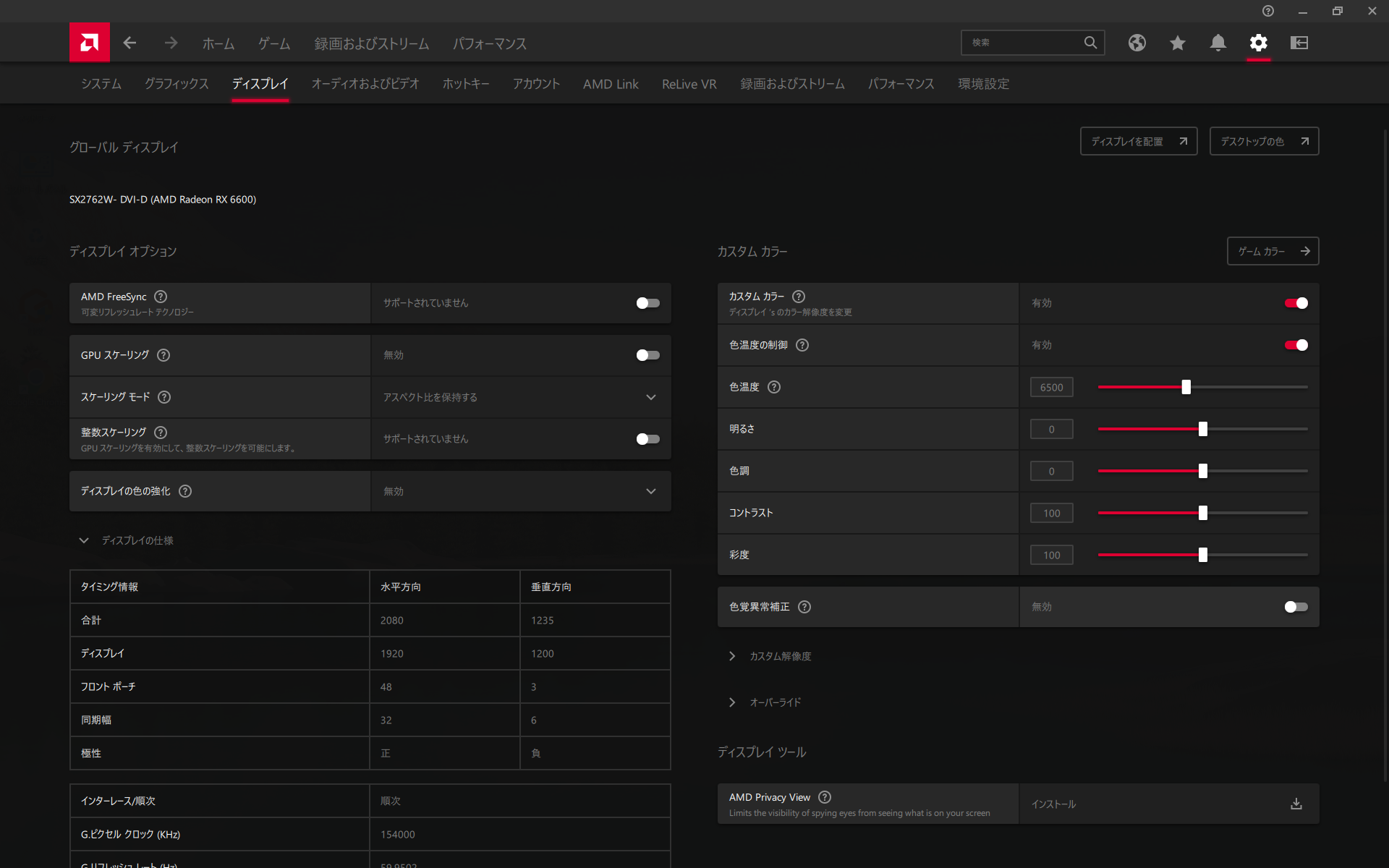Open ゲーム in top navigation
This screenshot has width=1389, height=868.
point(274,43)
